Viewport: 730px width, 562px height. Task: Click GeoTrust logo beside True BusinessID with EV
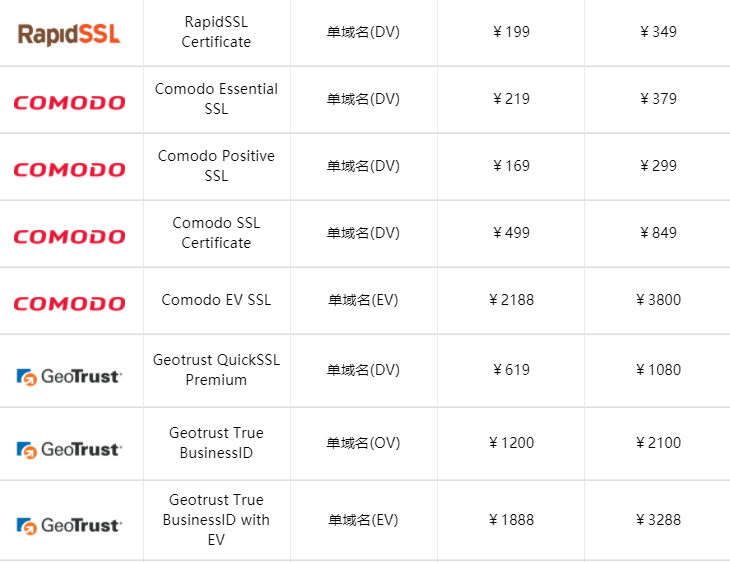(69, 524)
